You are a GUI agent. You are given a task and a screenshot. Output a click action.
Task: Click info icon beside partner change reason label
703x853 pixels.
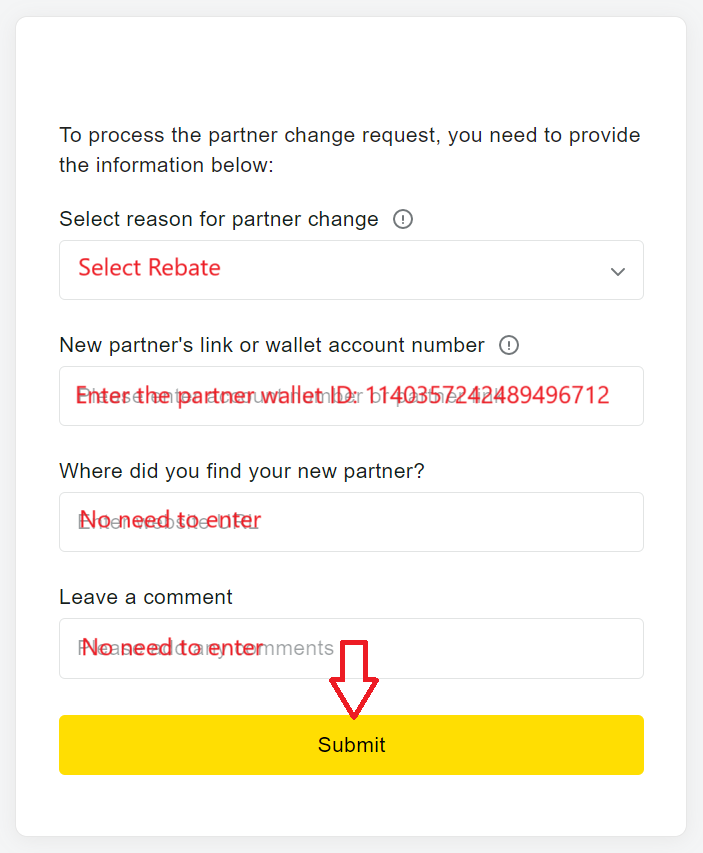coord(403,219)
